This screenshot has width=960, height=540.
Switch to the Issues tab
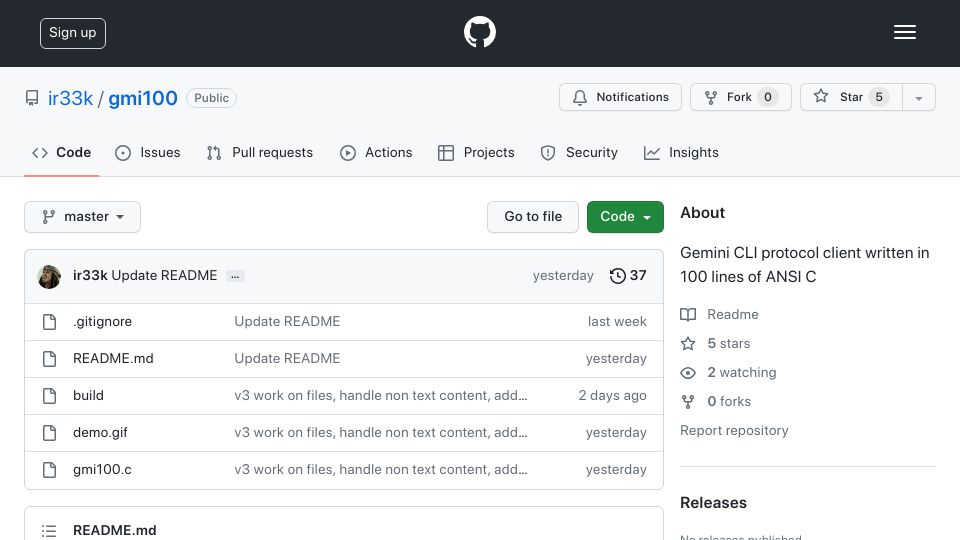148,152
